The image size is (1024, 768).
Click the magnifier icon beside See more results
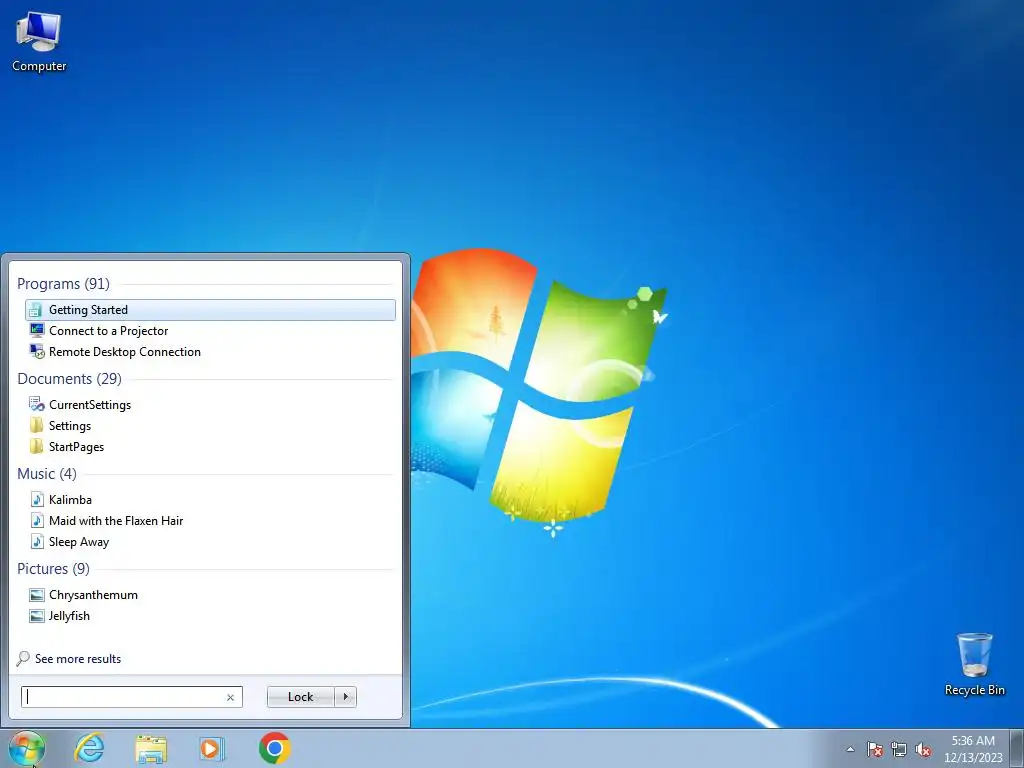23,658
